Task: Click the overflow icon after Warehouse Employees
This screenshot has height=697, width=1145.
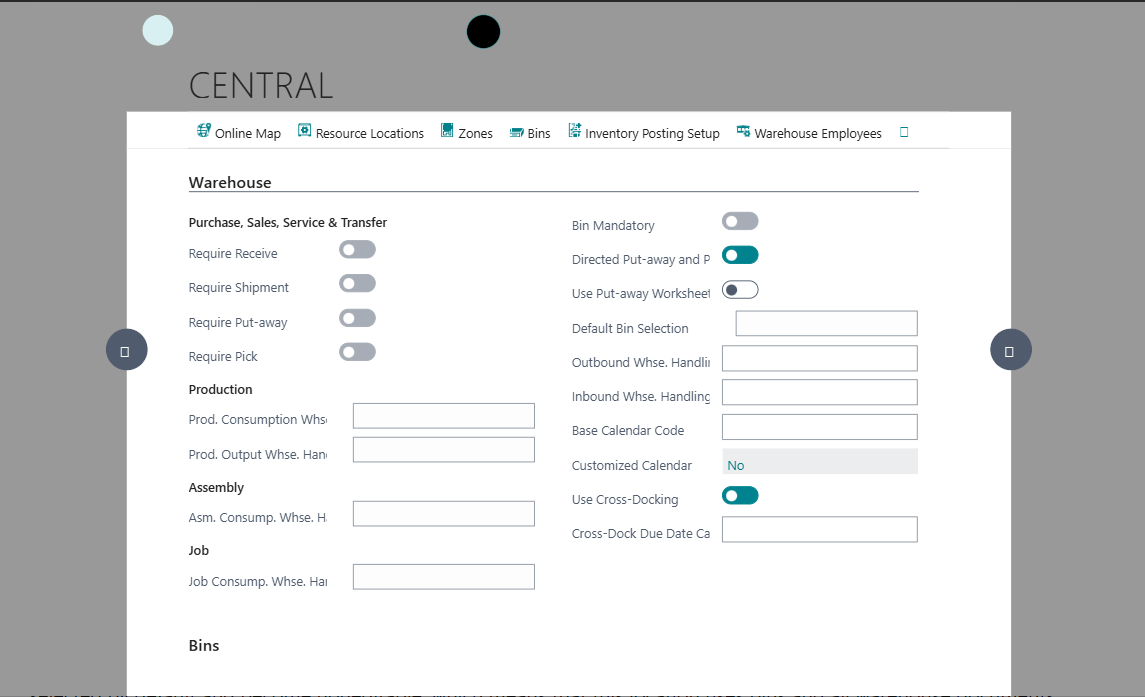Action: (904, 132)
